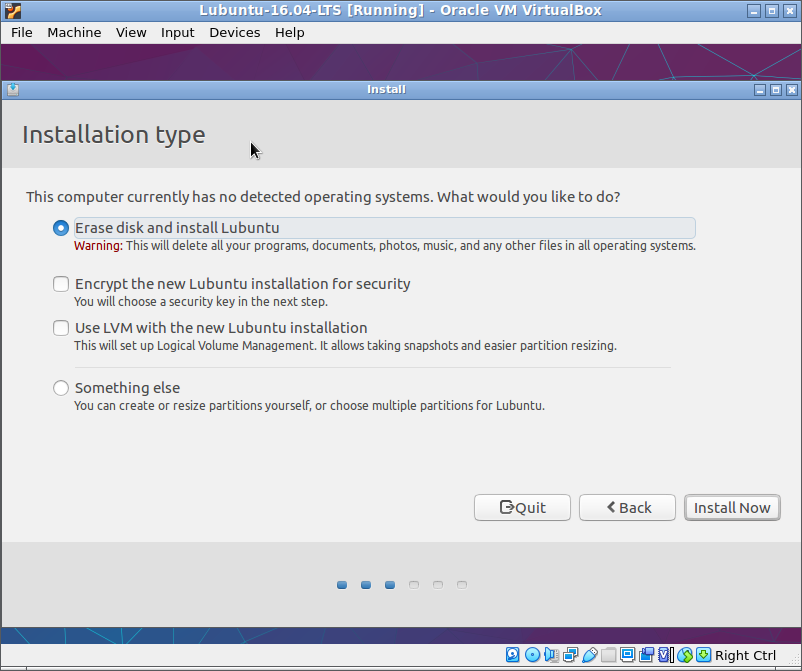802x671 pixels.
Task: Open the audio settings status icon
Action: (x=551, y=655)
